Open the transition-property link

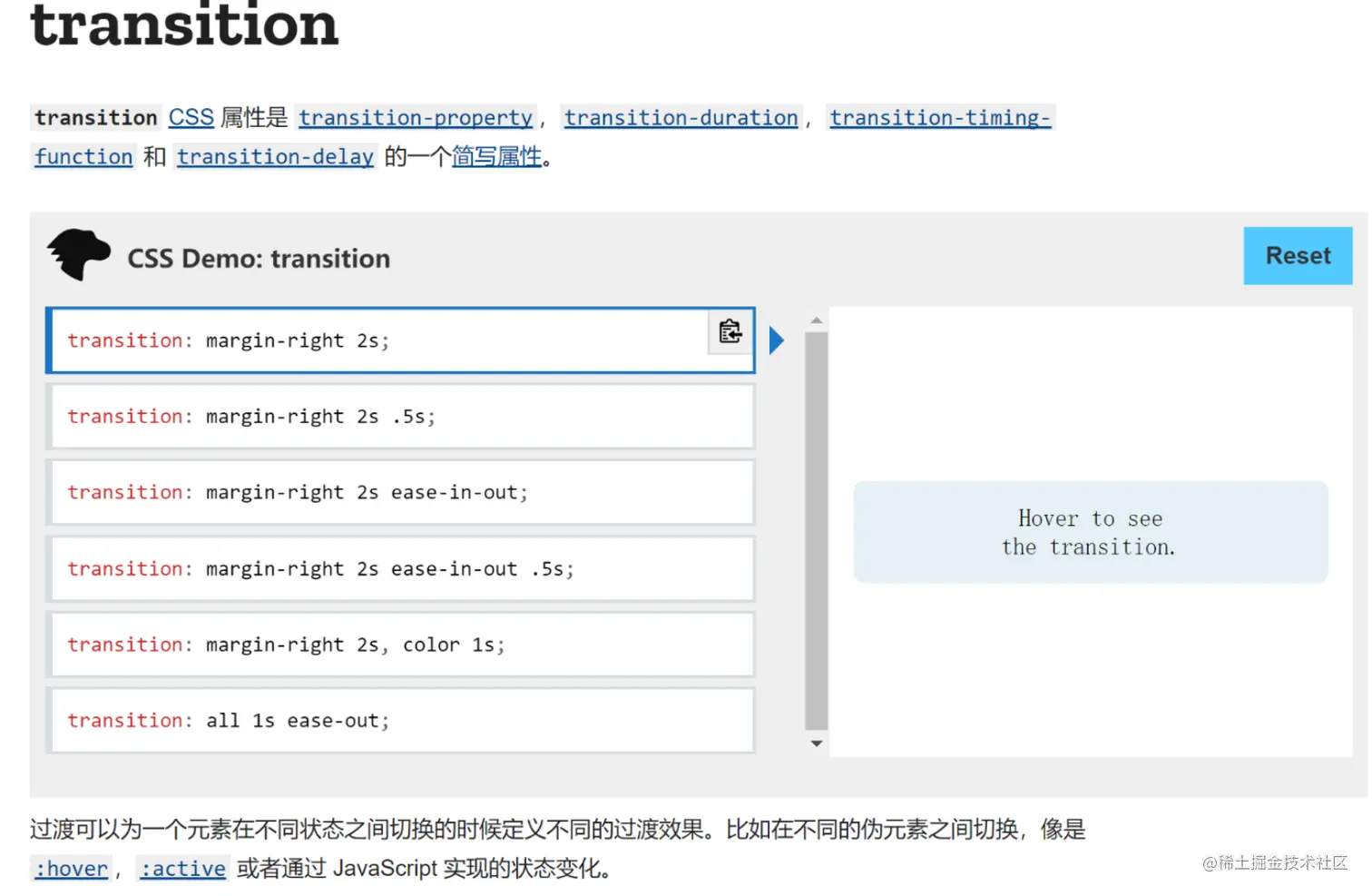click(416, 118)
